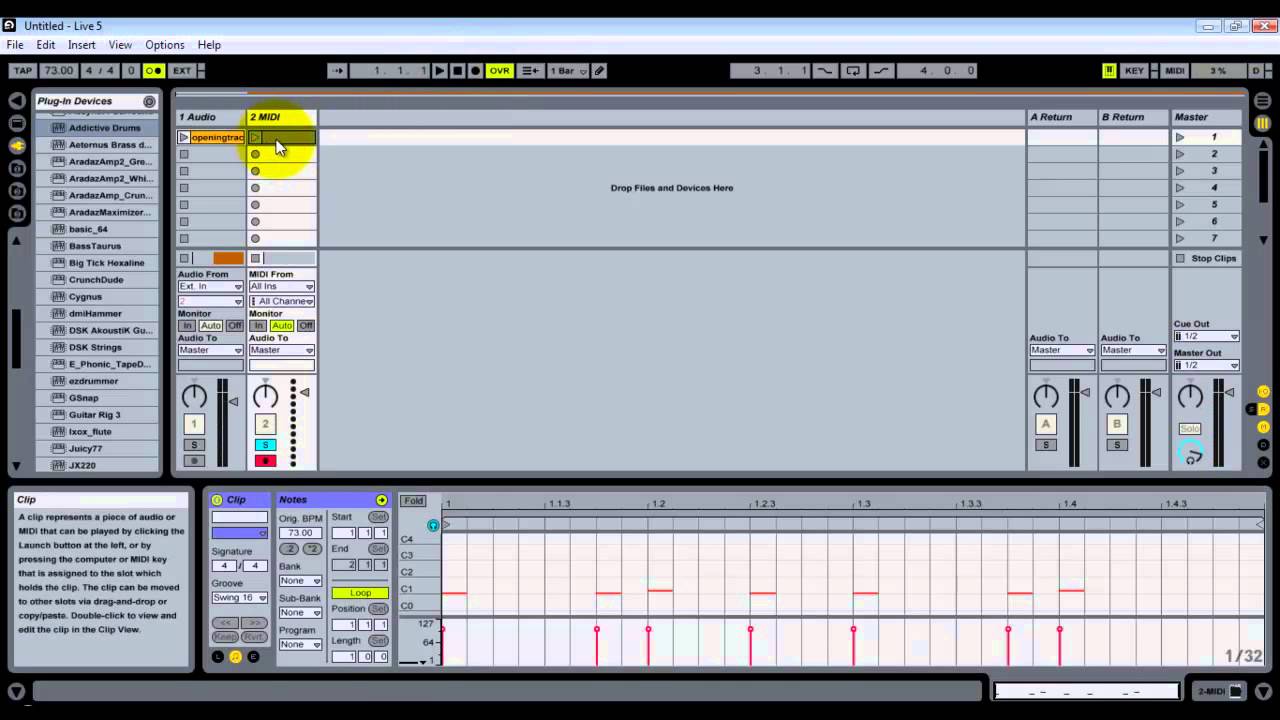Click the Punch-In switch icon
1280x720 pixels.
tap(825, 71)
